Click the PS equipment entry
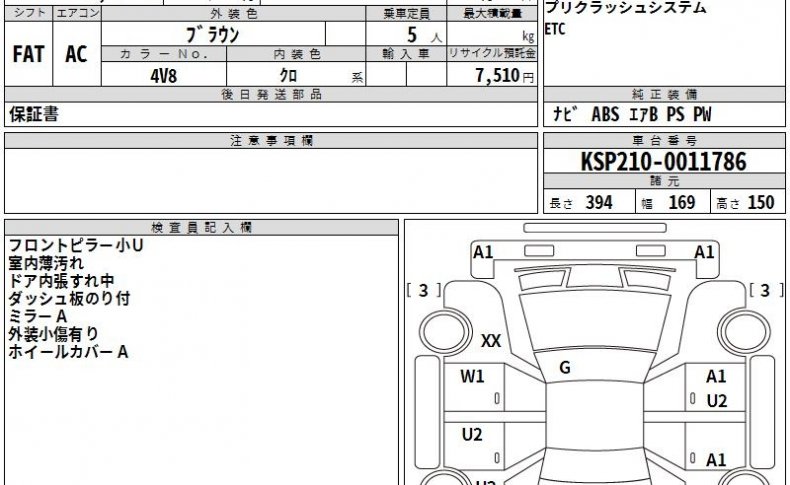Screen dimensions: 790x485 click(676, 114)
